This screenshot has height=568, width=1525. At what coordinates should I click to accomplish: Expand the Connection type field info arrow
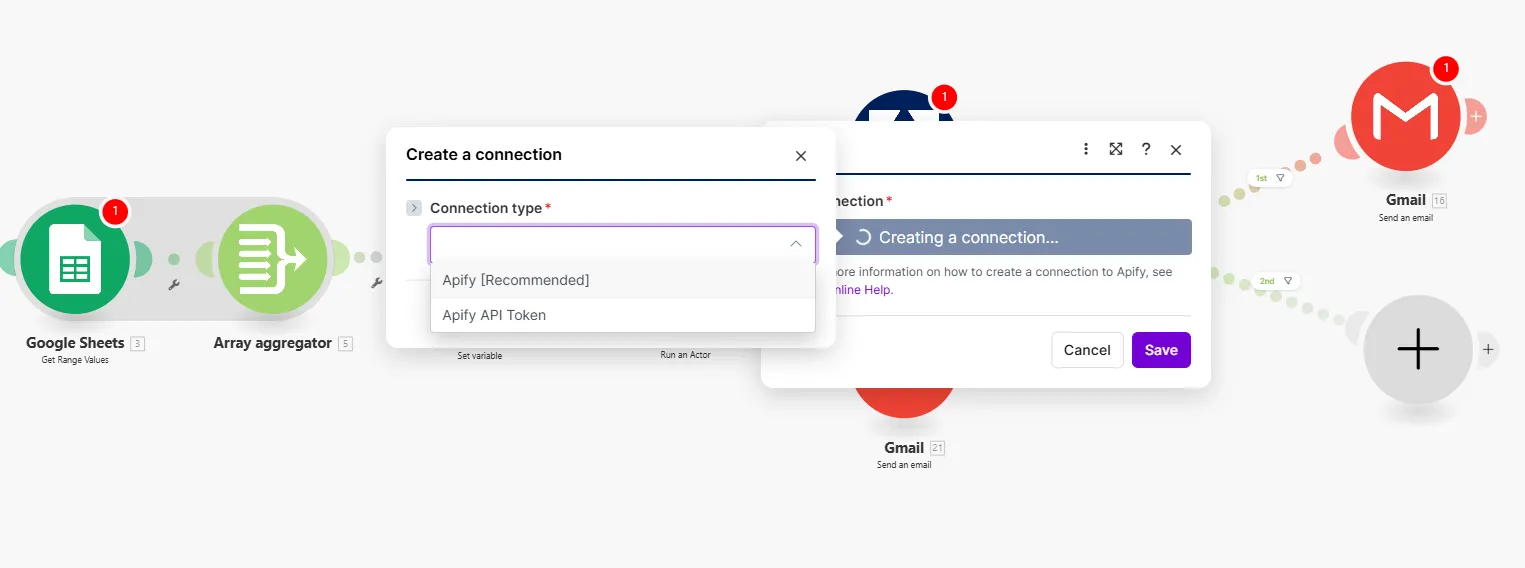[414, 208]
